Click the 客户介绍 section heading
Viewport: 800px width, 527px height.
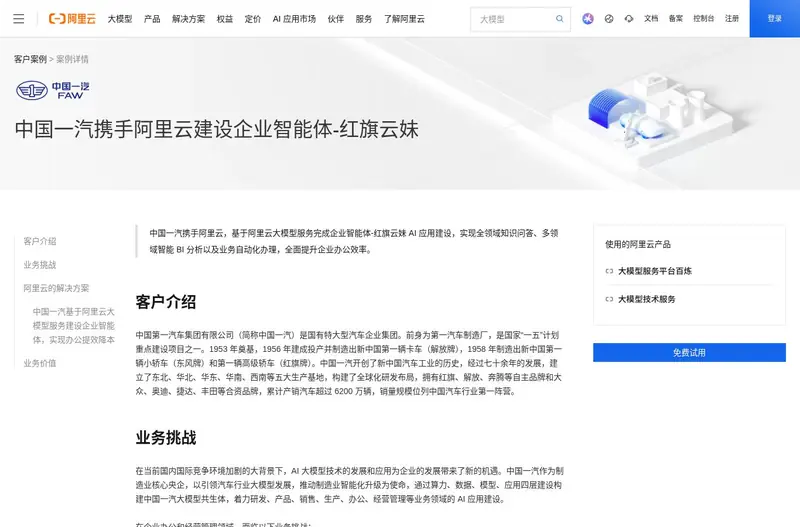pos(166,302)
